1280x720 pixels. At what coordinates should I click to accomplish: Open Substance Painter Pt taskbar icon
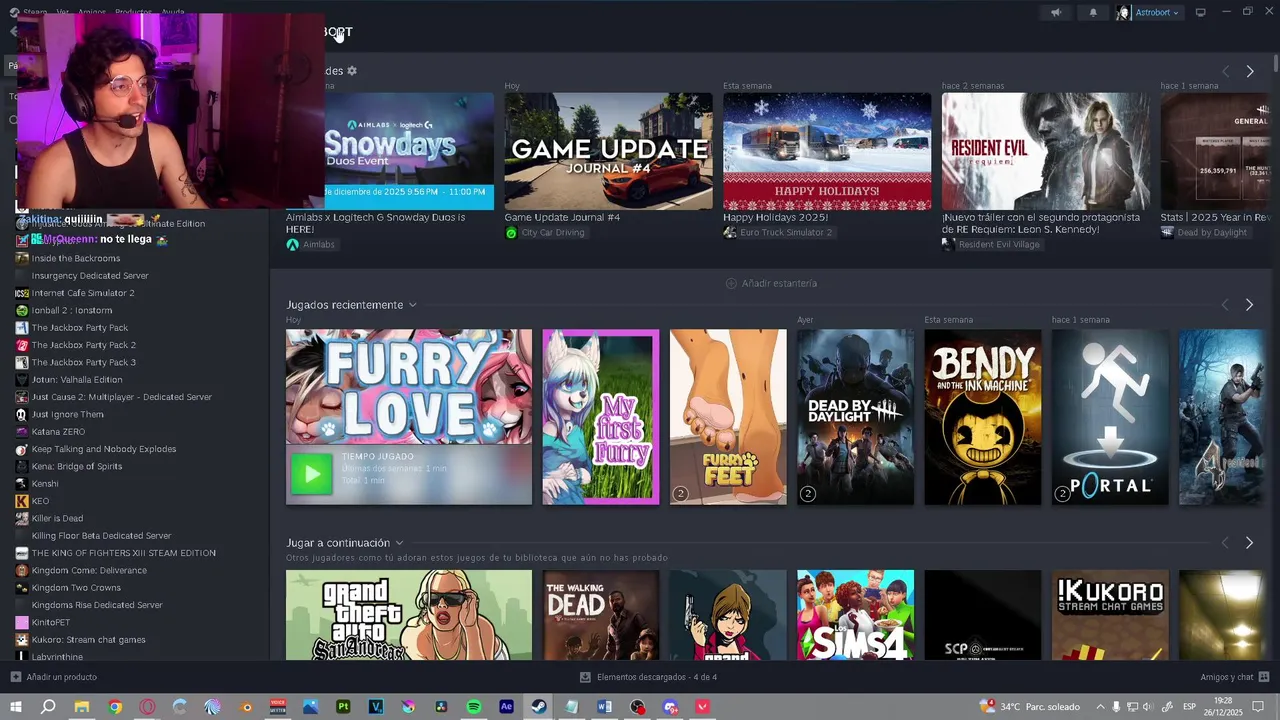343,707
